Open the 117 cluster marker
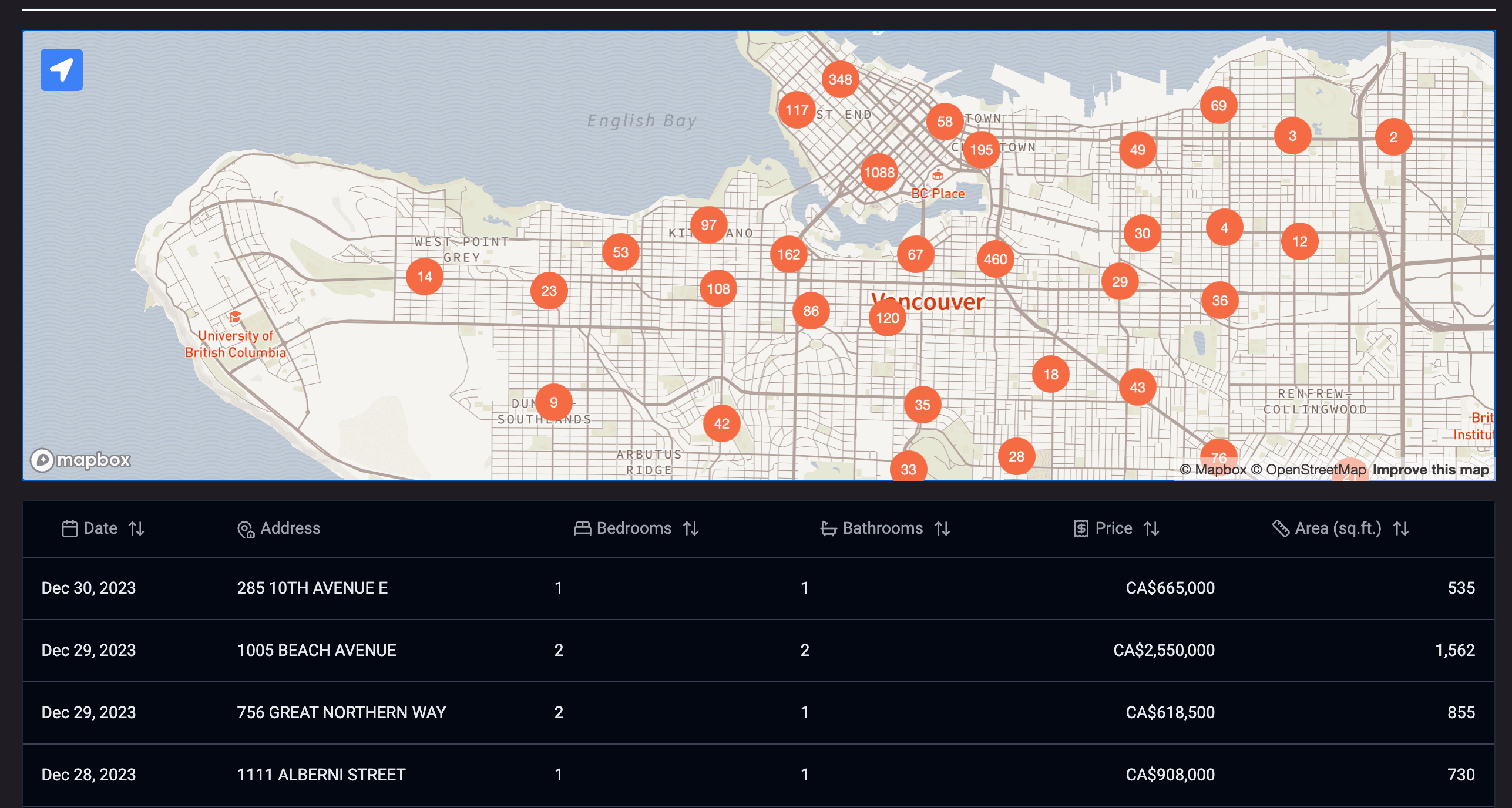 click(x=797, y=110)
